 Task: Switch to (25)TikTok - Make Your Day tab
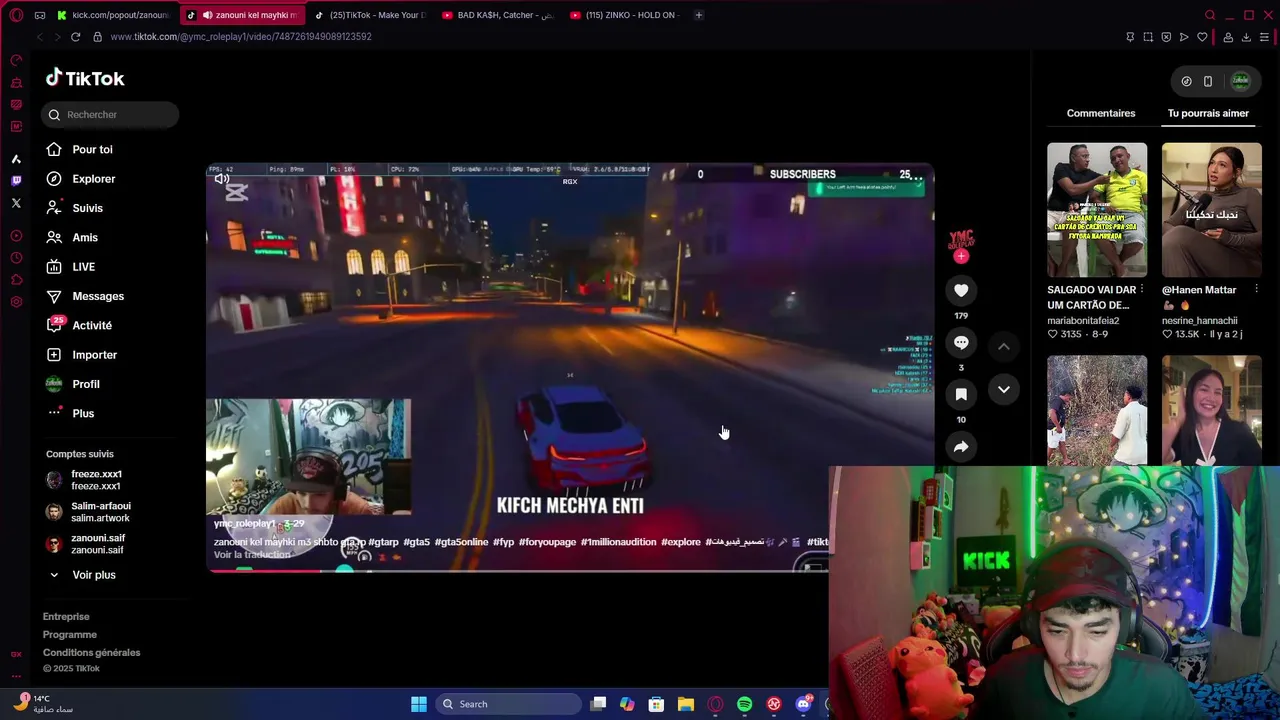(370, 15)
